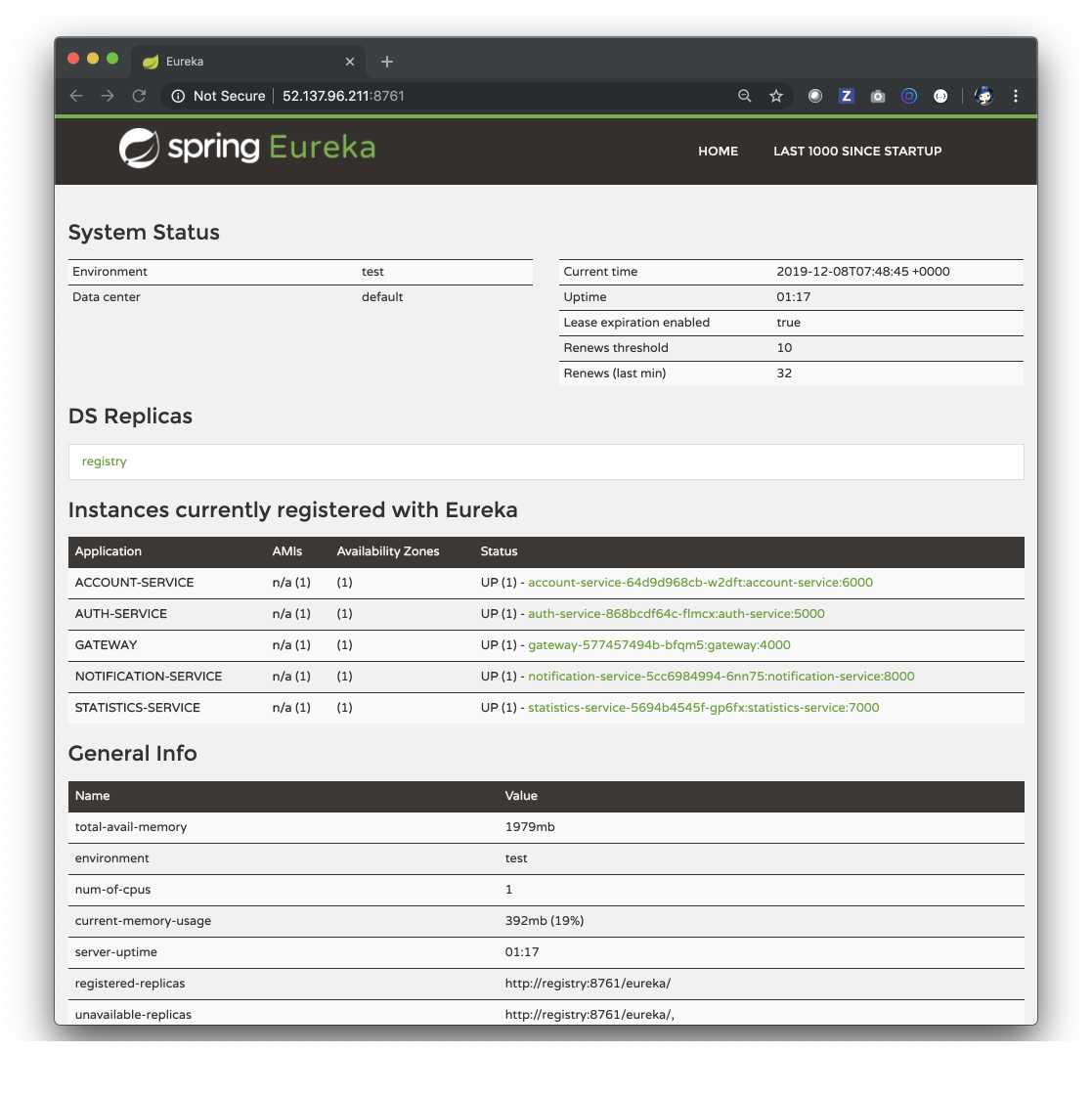Click the Renews (last min) value 32
This screenshot has height=1097, width=1092.
pos(784,373)
